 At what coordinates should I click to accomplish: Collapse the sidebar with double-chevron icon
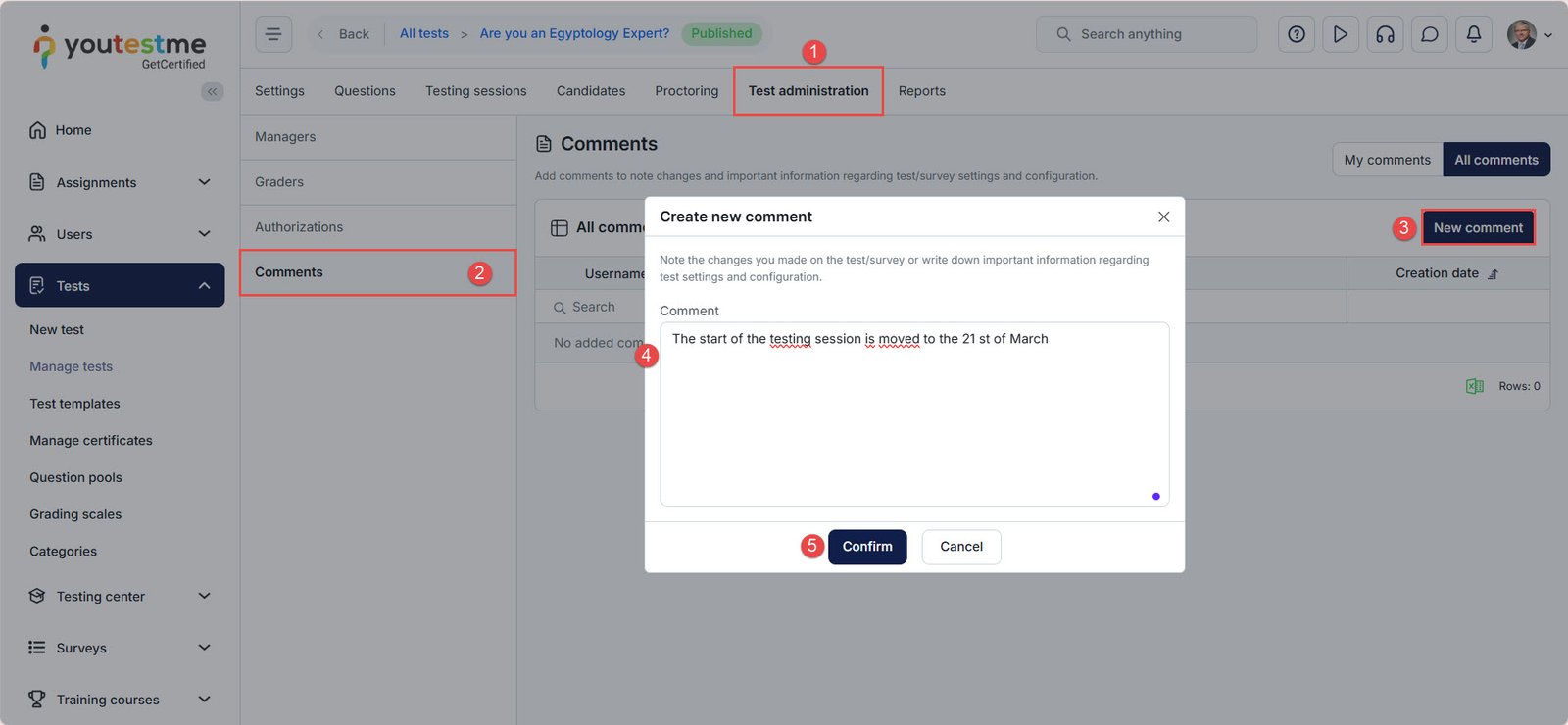pos(212,91)
